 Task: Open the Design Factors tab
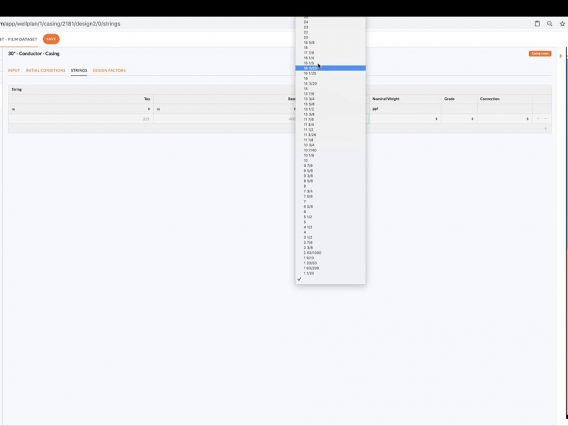tap(109, 70)
